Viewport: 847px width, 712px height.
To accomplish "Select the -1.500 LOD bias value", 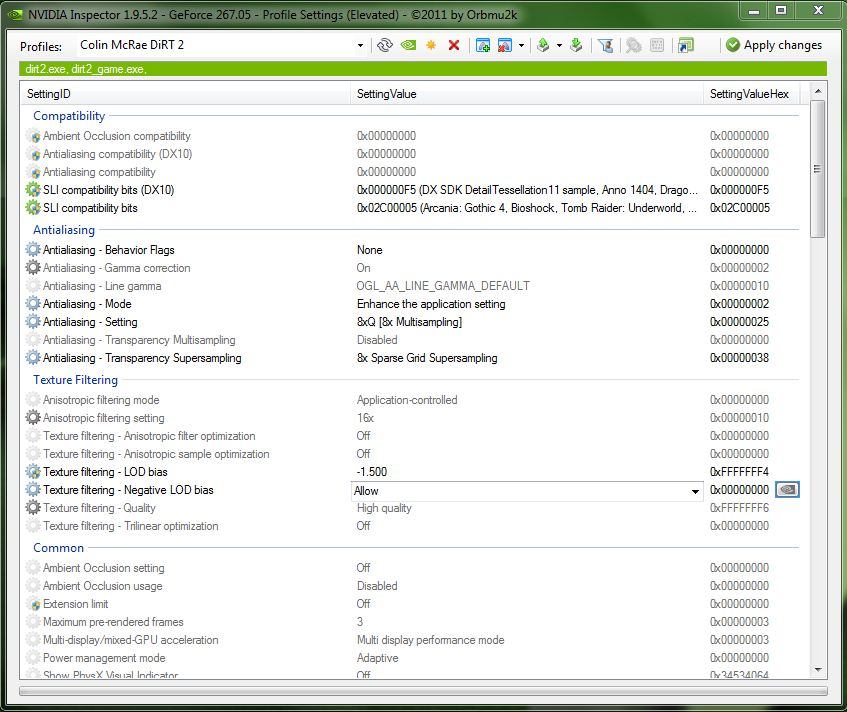I will point(372,472).
